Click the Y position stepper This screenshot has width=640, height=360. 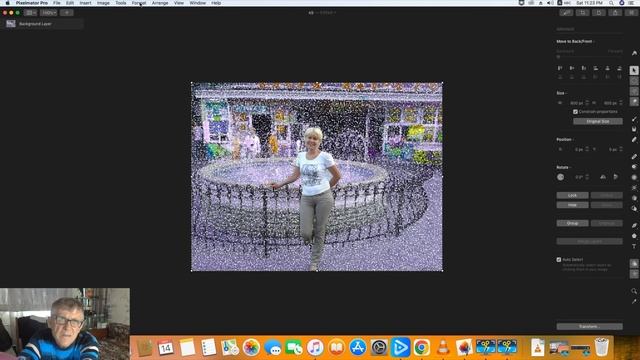point(621,149)
